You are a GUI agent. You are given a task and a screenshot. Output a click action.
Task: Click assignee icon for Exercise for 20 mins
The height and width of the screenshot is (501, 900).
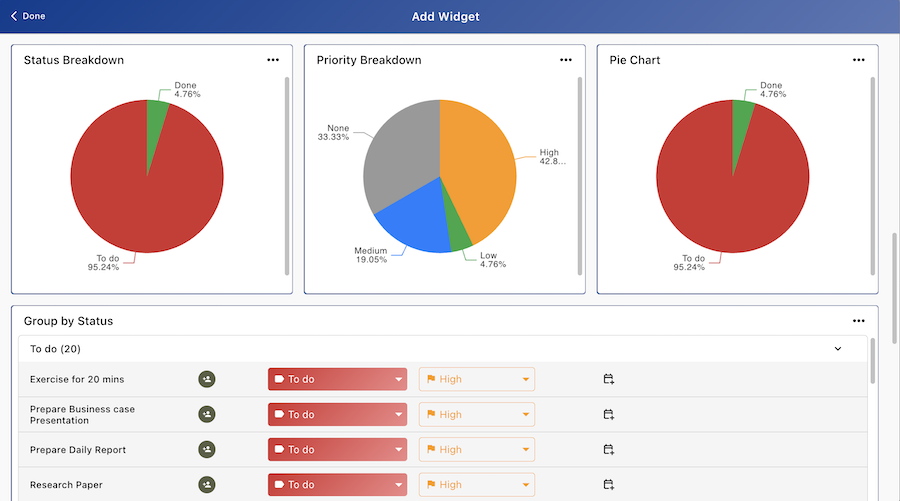tap(207, 379)
